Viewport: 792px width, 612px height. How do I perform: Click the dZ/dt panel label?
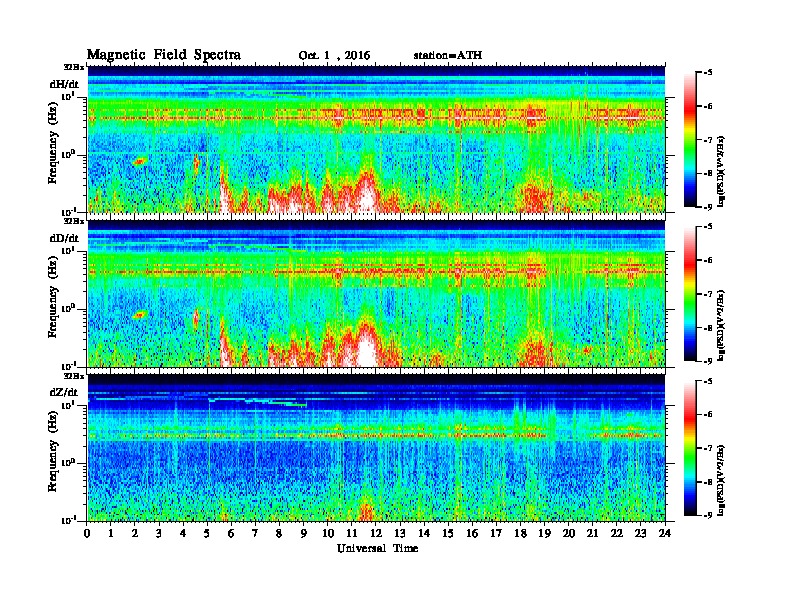point(64,392)
